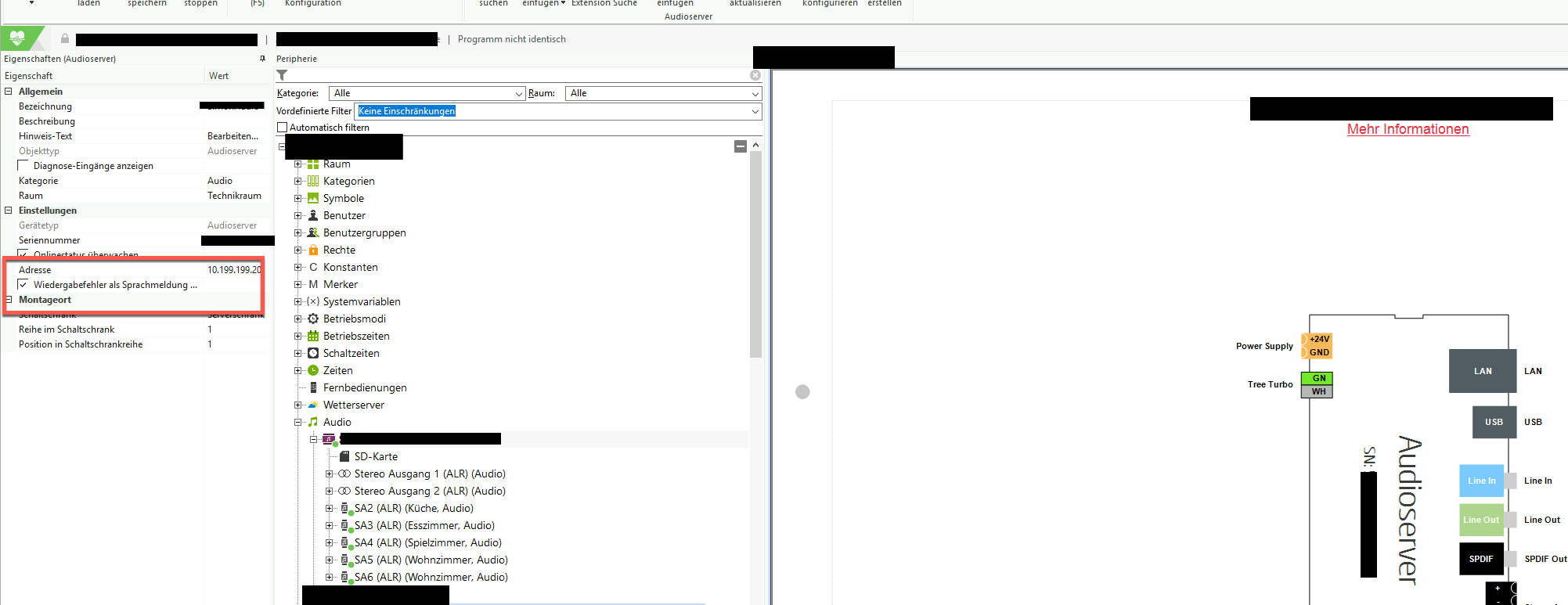The height and width of the screenshot is (605, 1568).
Task: Open the Mehr Informationen link
Action: 1408,129
